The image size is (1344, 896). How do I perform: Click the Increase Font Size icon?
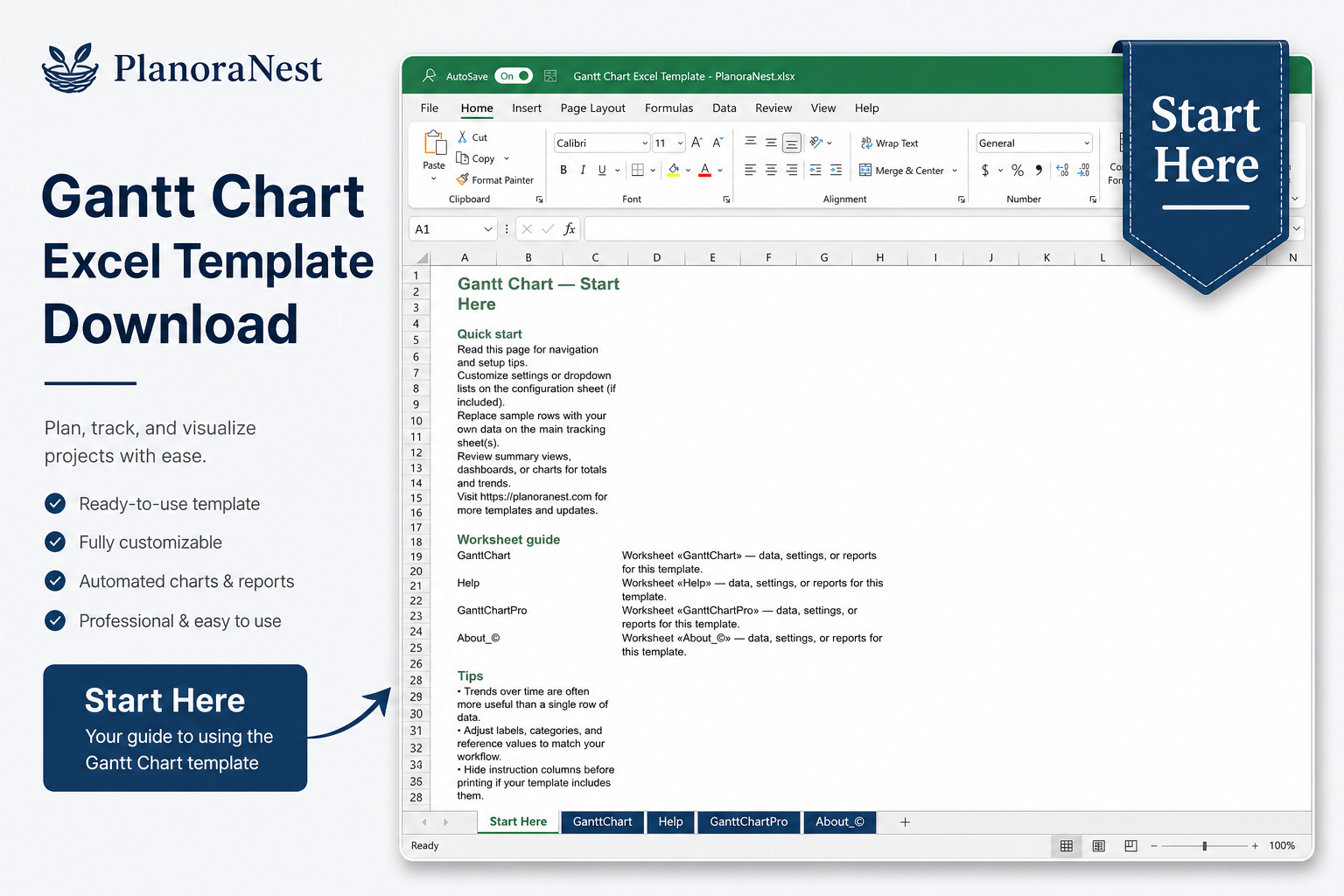pyautogui.click(x=696, y=143)
